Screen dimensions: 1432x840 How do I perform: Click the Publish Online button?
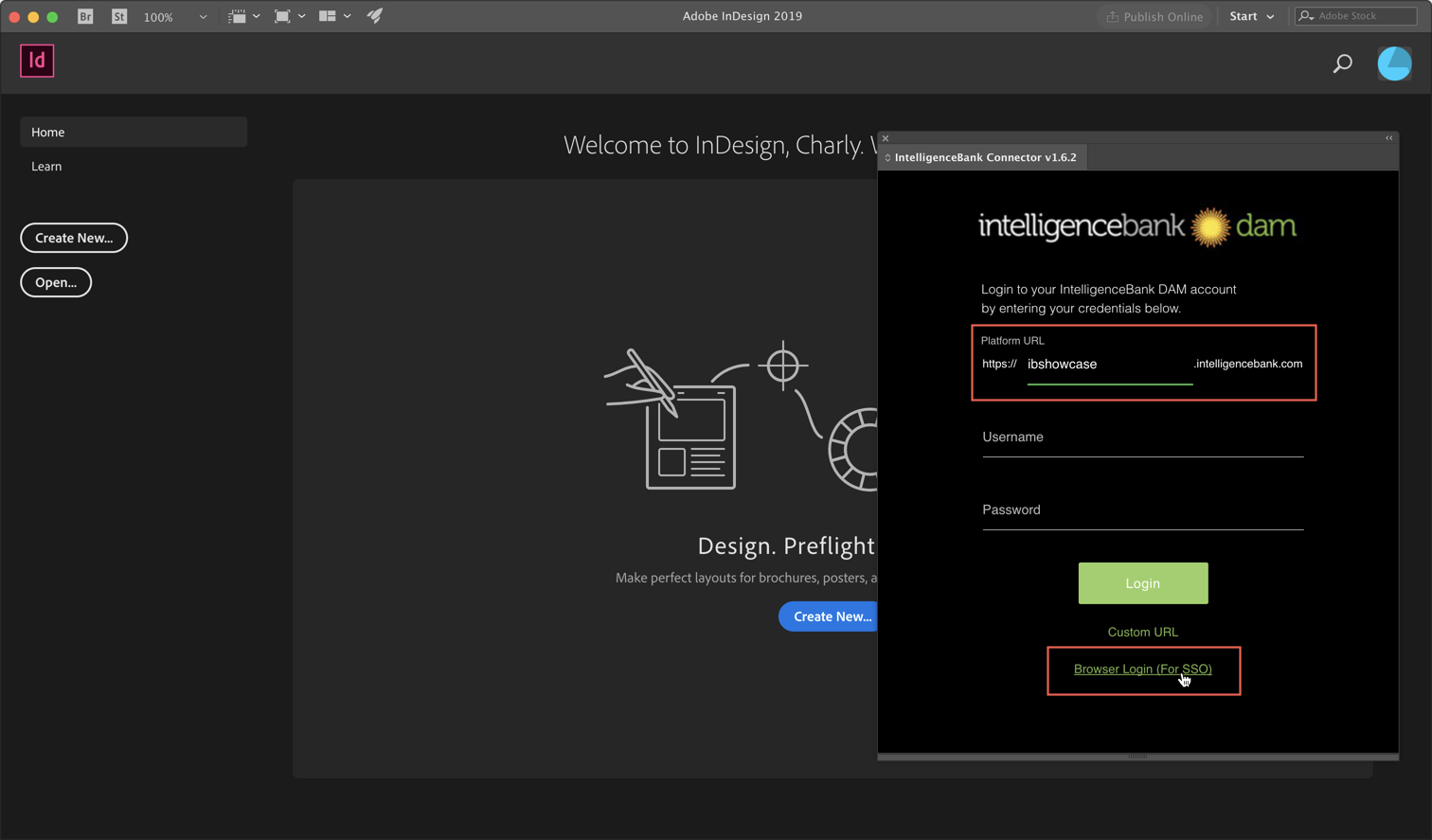pos(1155,16)
